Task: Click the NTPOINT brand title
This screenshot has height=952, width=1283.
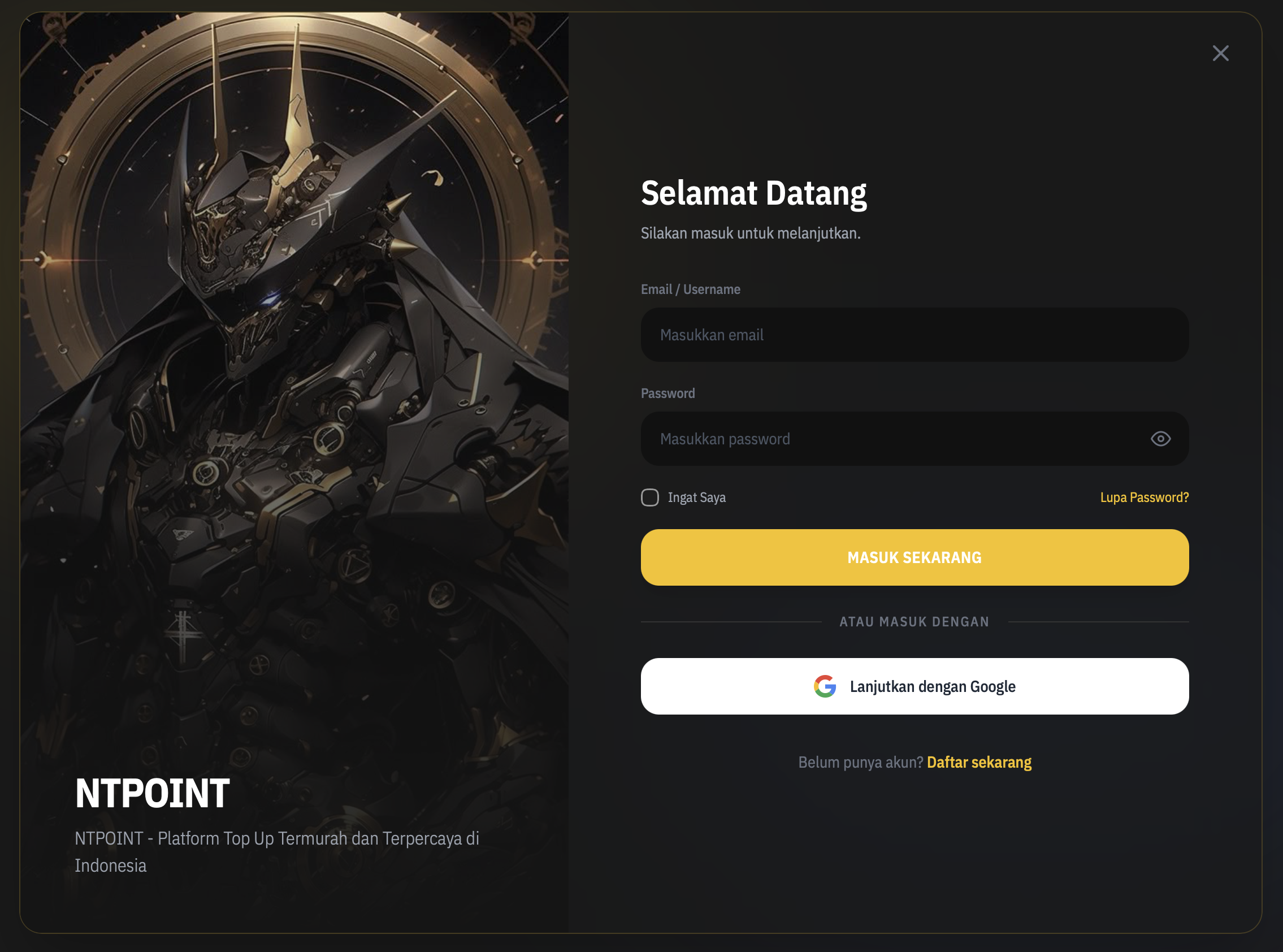Action: pos(152,794)
